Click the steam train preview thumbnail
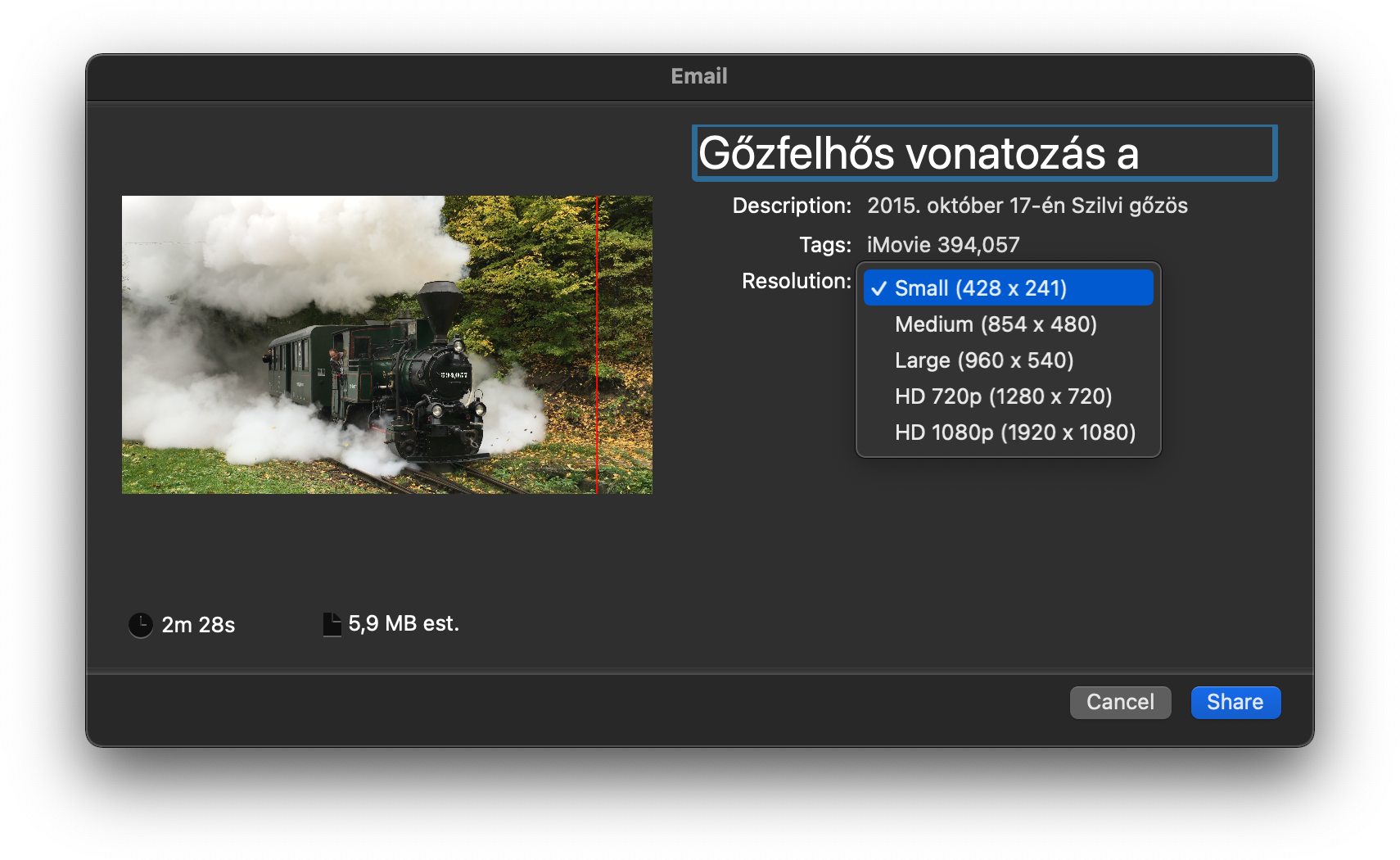This screenshot has width=1400, height=860. 387,345
